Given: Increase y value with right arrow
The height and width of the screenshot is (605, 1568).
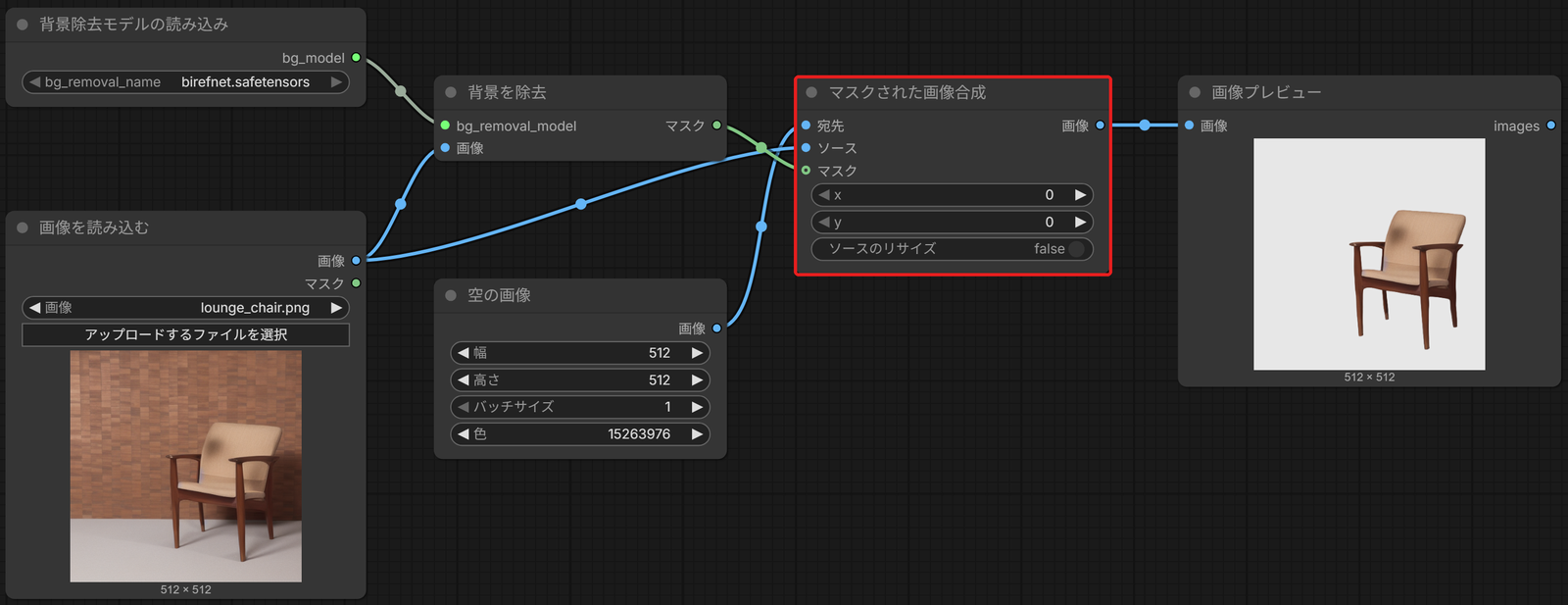Looking at the screenshot, I should pyautogui.click(x=1080, y=223).
